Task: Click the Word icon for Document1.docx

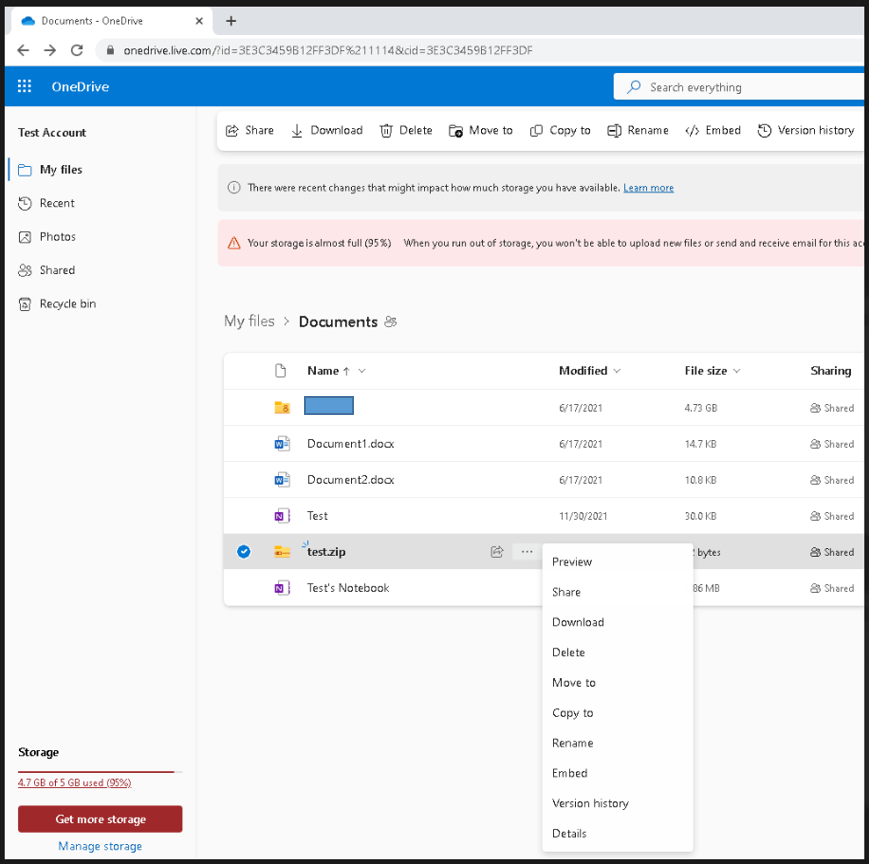Action: [282, 444]
